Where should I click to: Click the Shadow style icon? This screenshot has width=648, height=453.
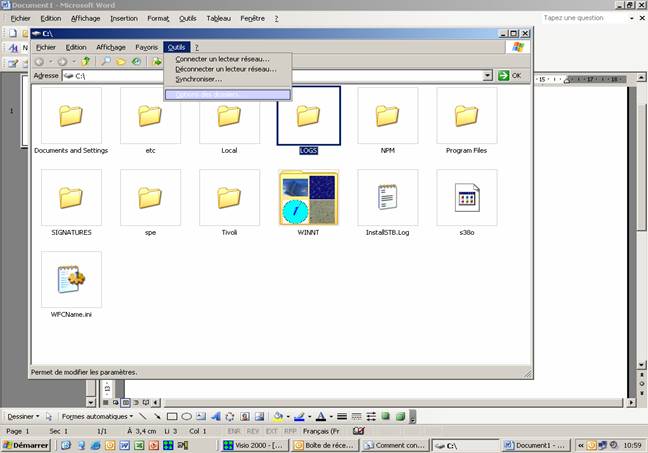(386, 416)
